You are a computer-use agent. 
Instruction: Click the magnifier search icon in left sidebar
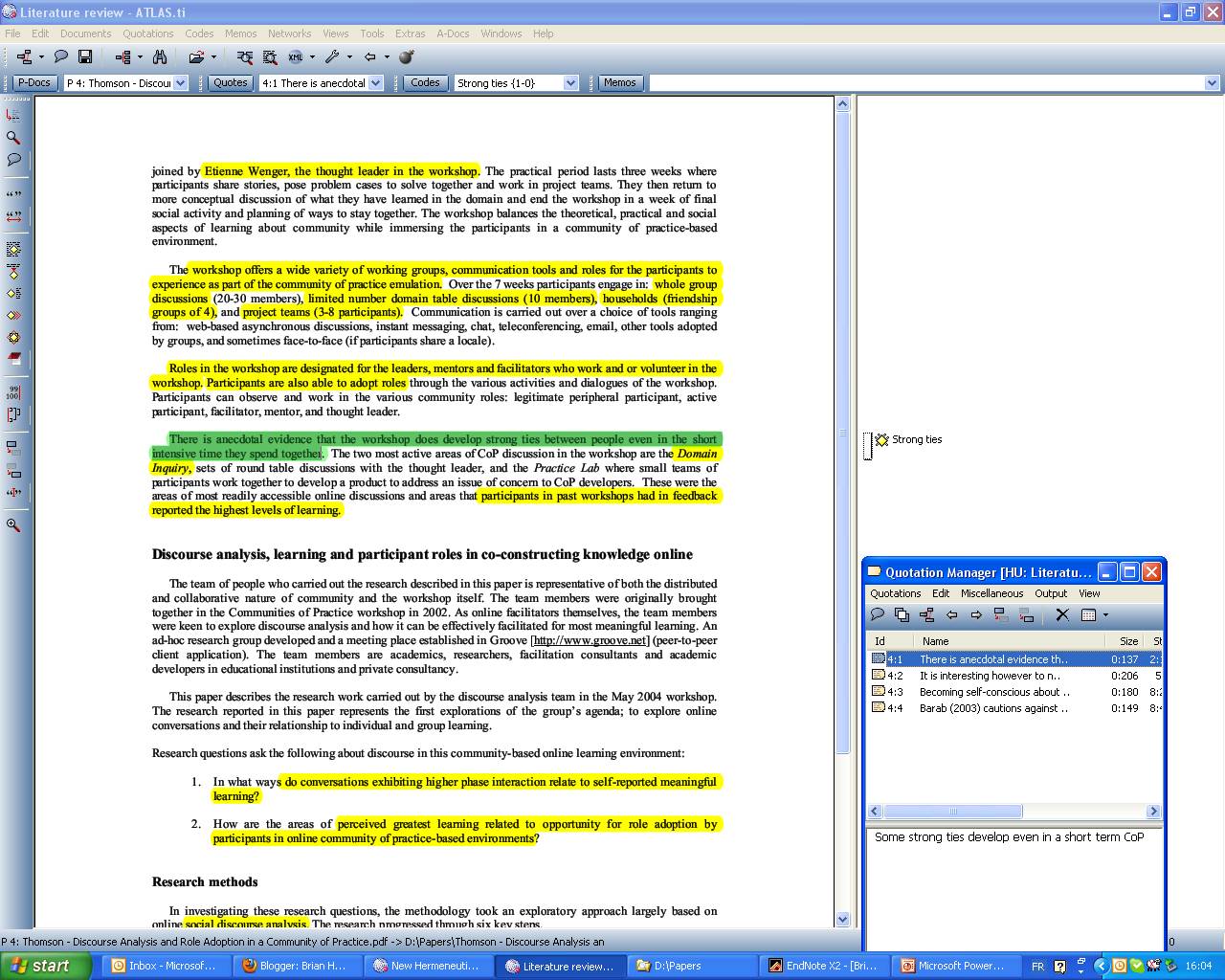tap(13, 138)
